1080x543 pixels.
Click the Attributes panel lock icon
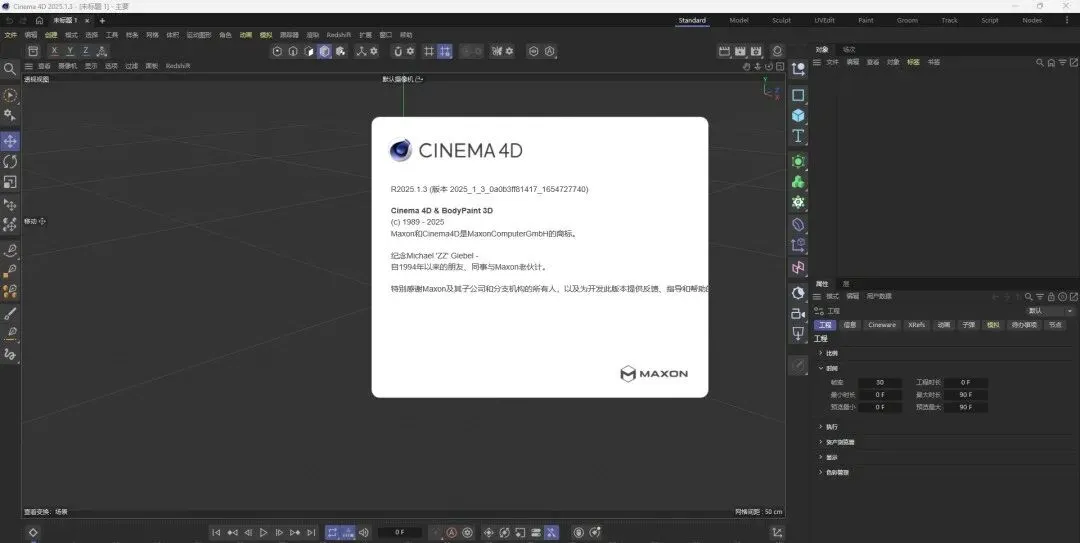coord(1051,297)
